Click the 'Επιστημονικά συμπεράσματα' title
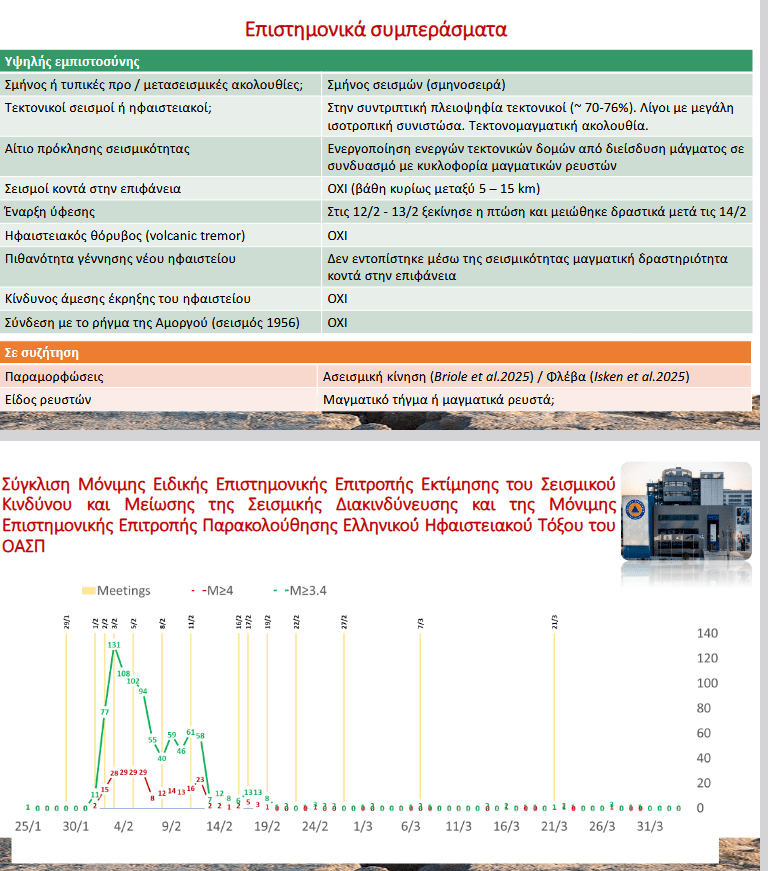The height and width of the screenshot is (871, 768). pyautogui.click(x=376, y=29)
